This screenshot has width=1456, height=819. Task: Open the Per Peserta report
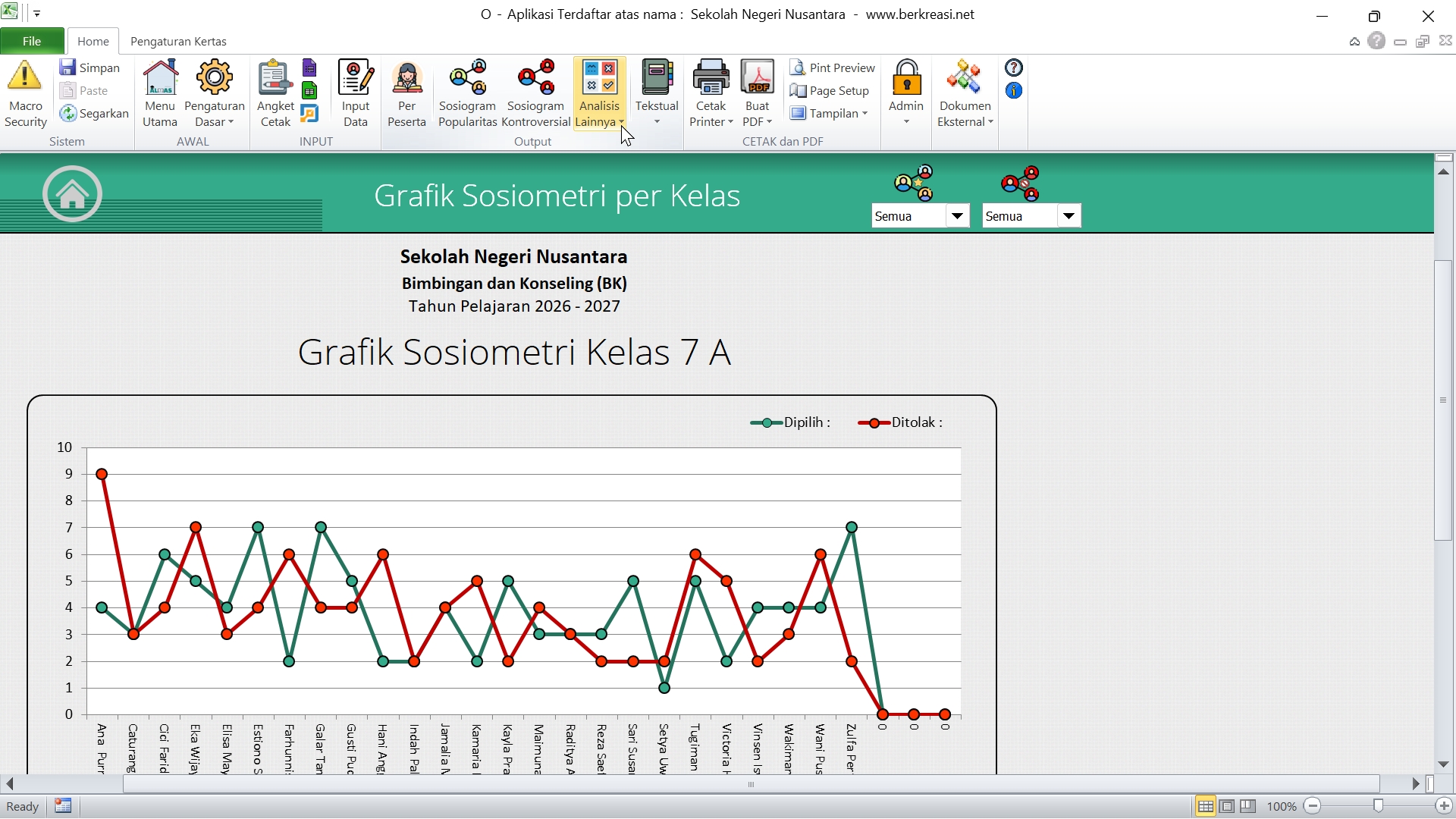click(x=406, y=78)
